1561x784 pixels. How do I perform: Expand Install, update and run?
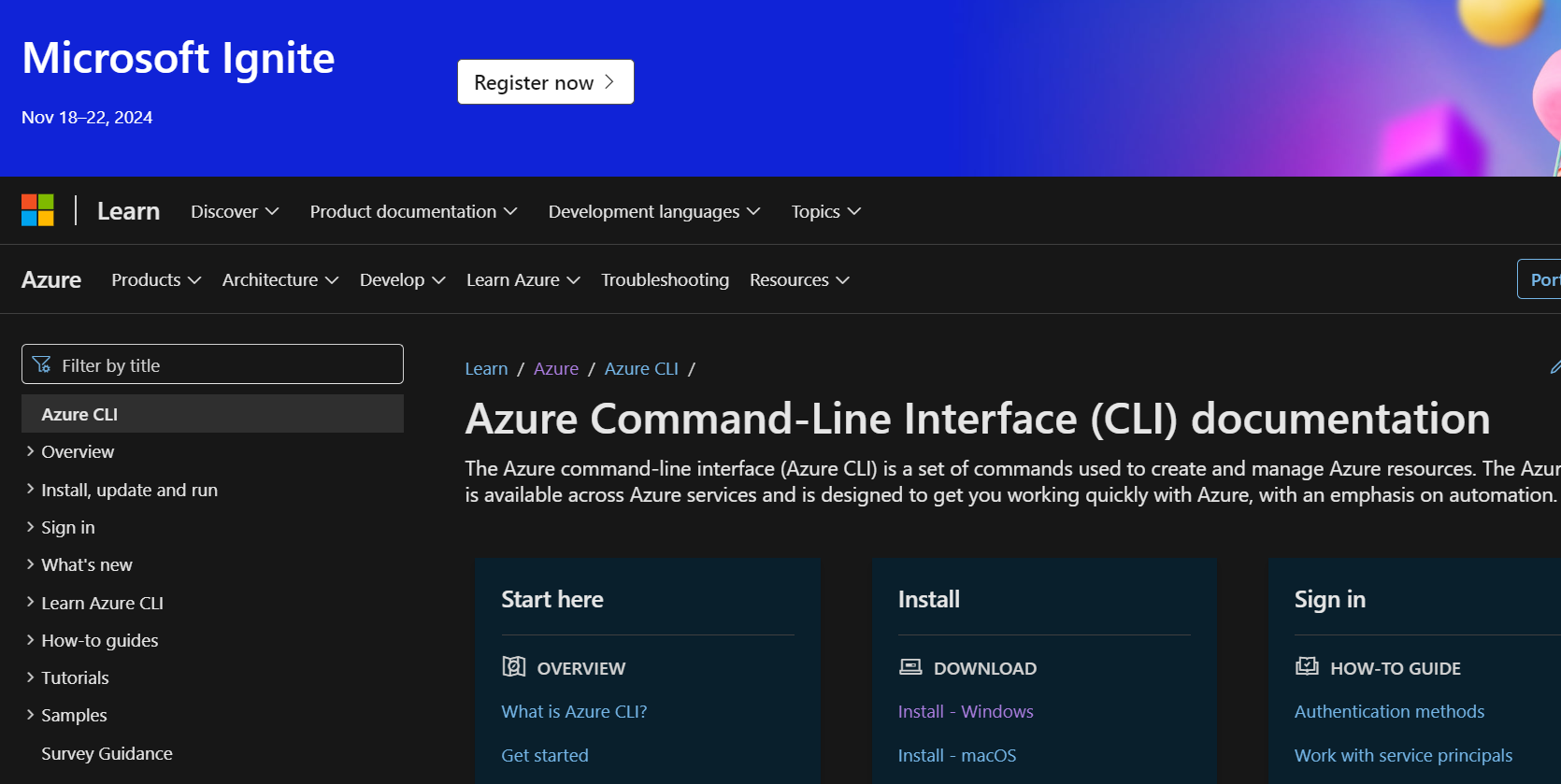122,490
